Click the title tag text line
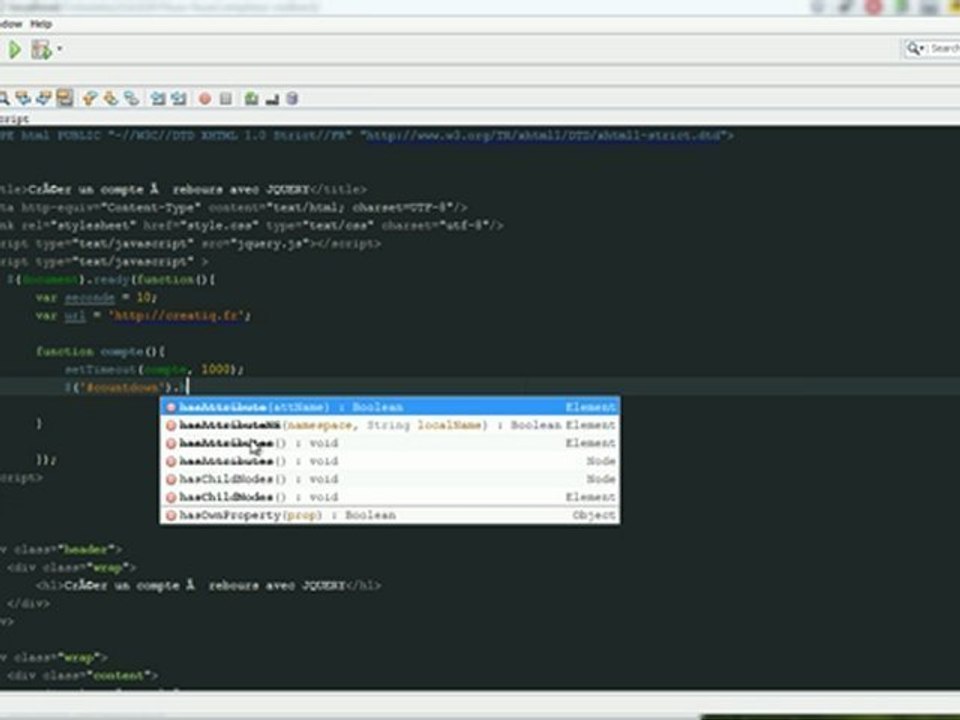 pos(183,189)
